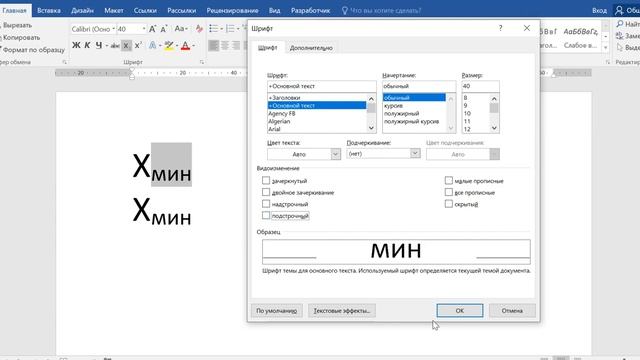Screen dimensions: 640x360
Task: Toggle subscript X₂ button in ribbon
Action: click(126, 45)
